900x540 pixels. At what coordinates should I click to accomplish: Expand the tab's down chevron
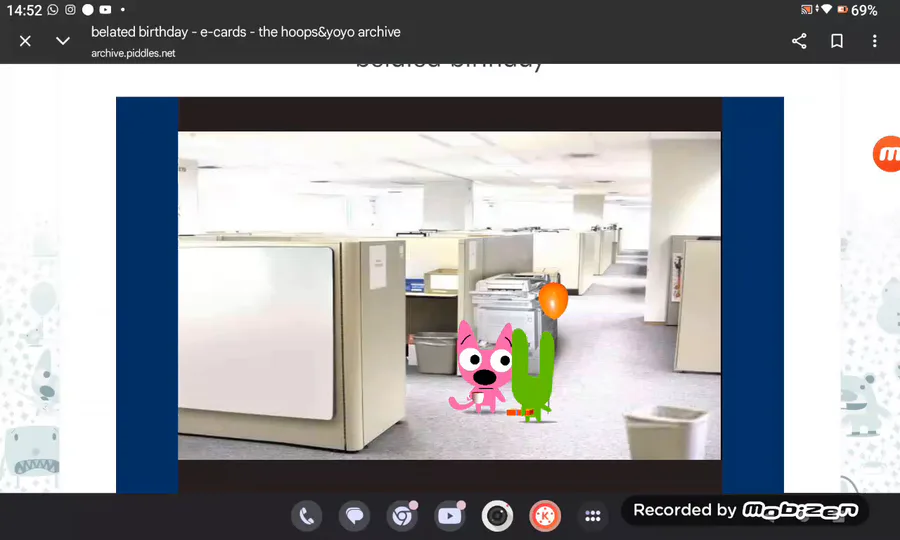coord(63,41)
